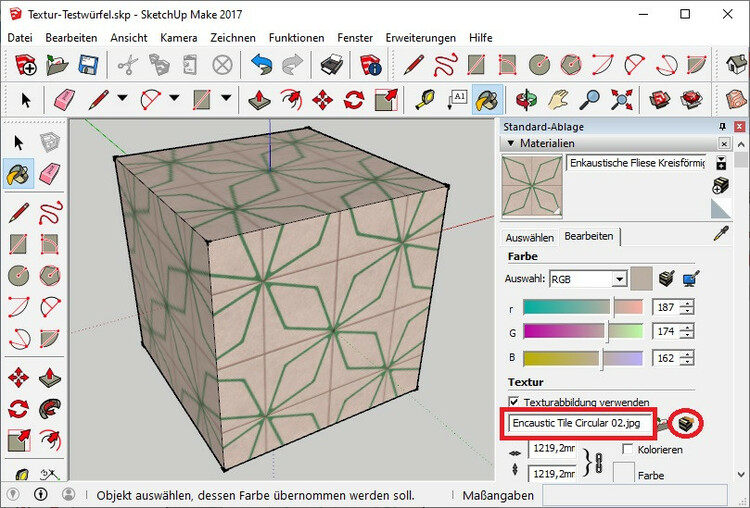Select the Text label tool (A1)

[456, 100]
